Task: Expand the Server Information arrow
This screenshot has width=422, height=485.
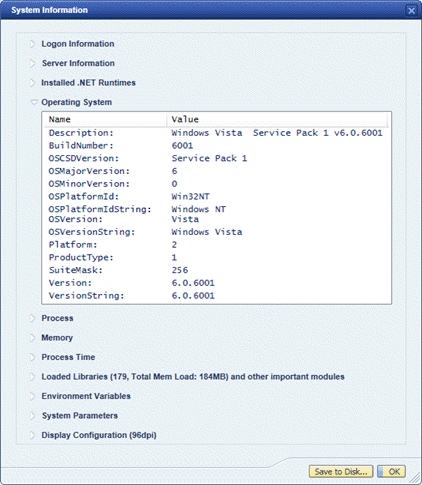Action: click(x=32, y=63)
